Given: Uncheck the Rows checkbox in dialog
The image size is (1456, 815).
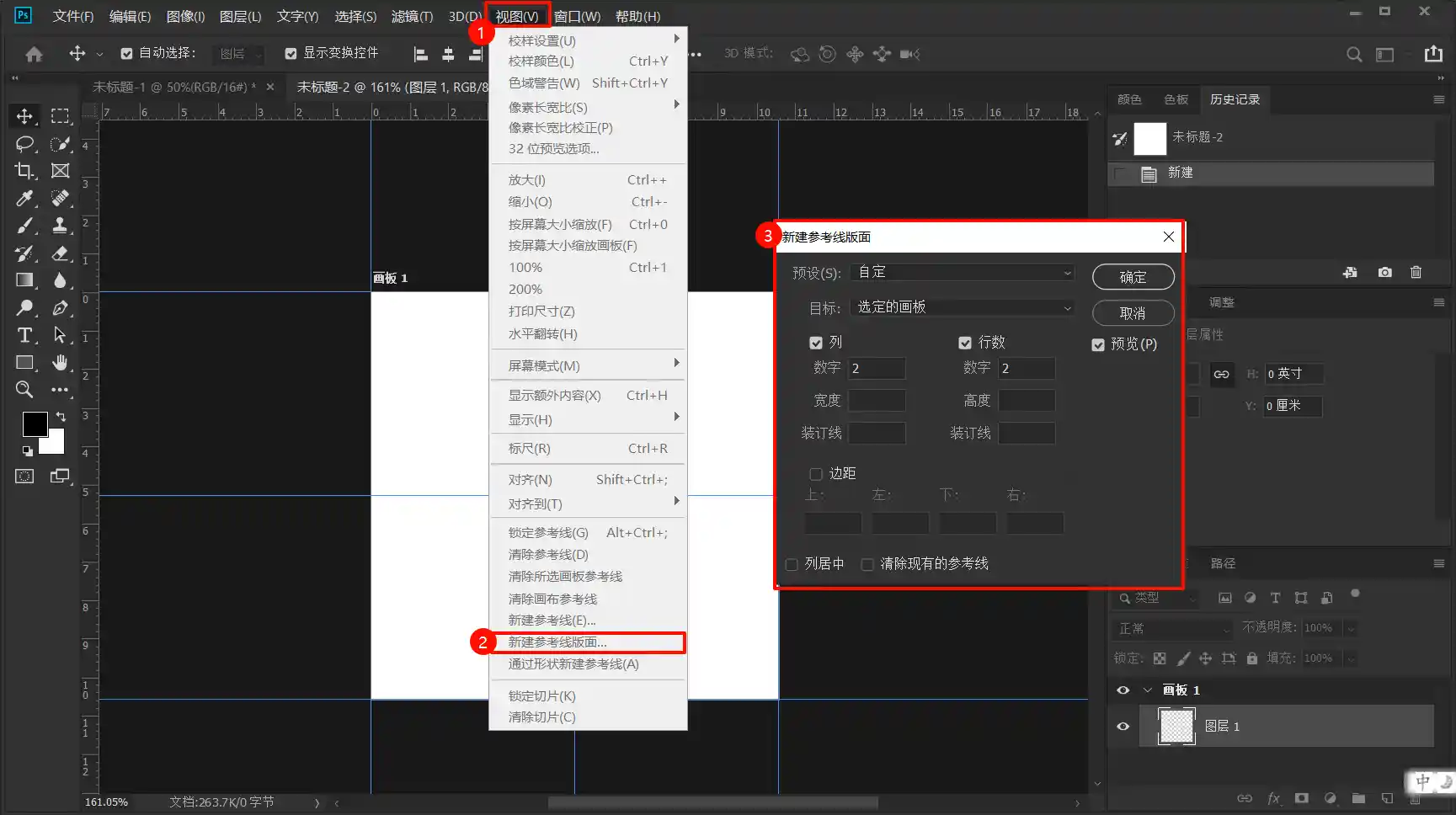Looking at the screenshot, I should pos(965,343).
